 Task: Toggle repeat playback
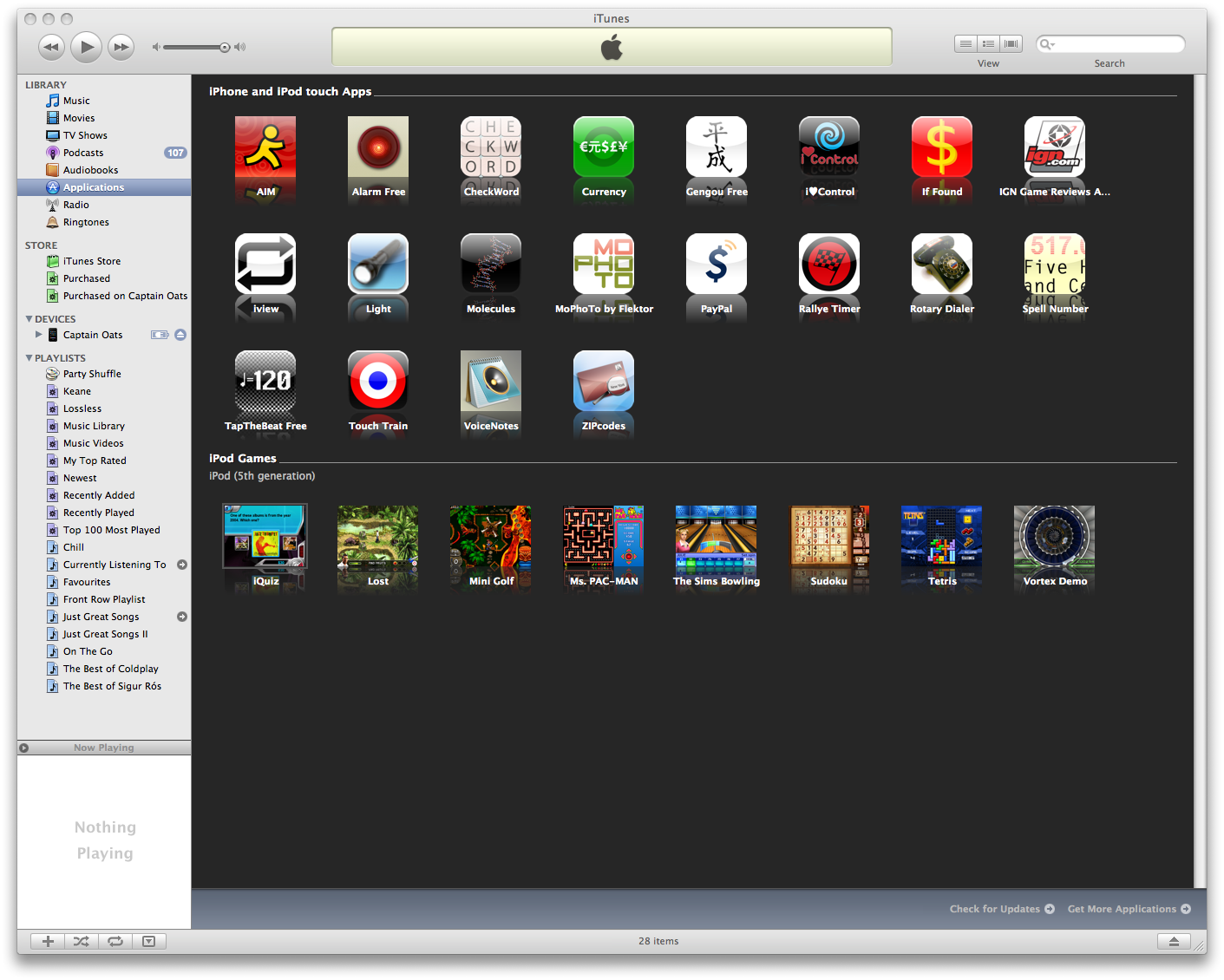pyautogui.click(x=115, y=941)
